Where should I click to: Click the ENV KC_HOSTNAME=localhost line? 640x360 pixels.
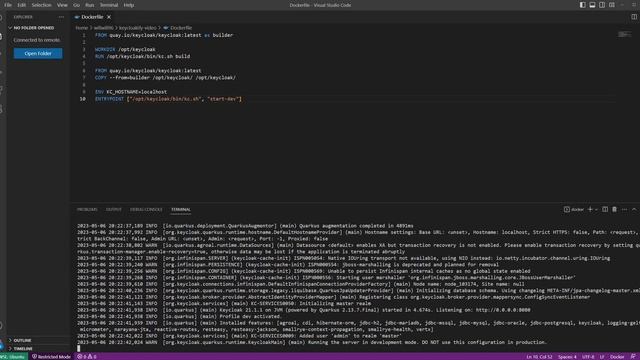click(131, 92)
